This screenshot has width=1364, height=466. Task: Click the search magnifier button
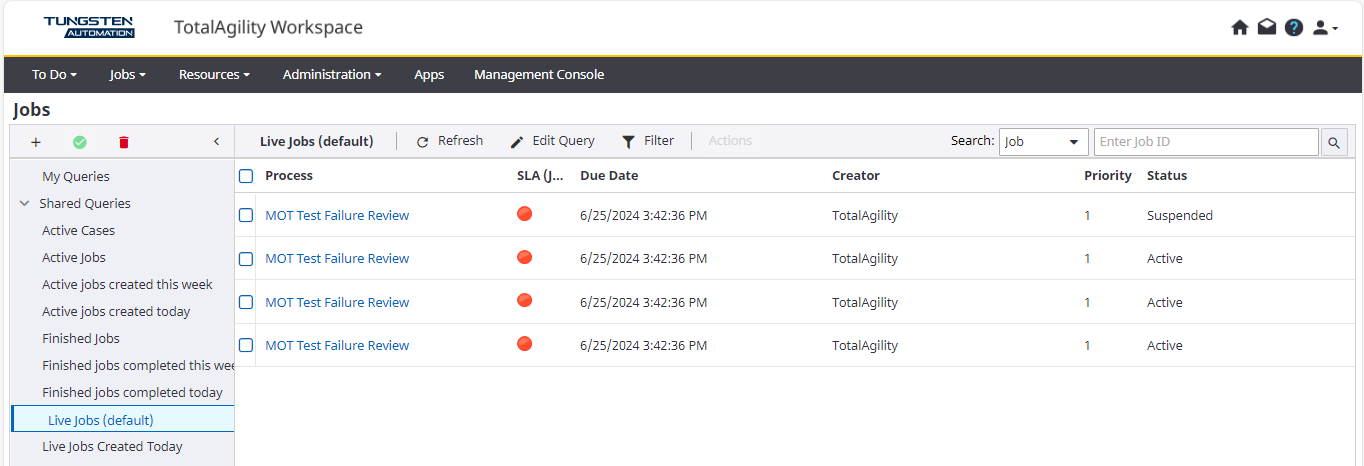click(x=1334, y=142)
